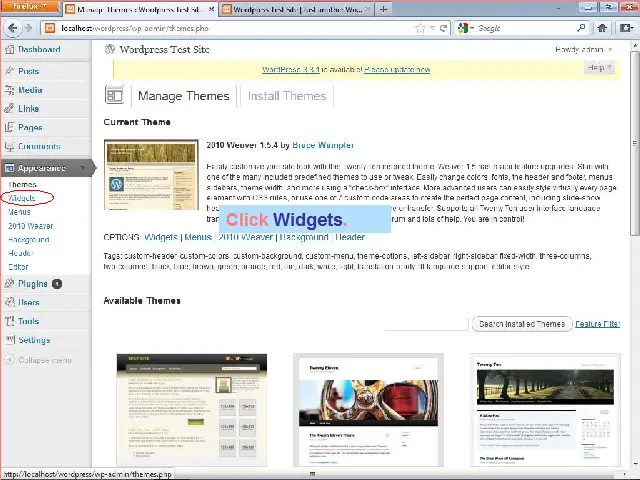Open Posts in the admin sidebar
Screen dimensions: 640x480
(29, 71)
